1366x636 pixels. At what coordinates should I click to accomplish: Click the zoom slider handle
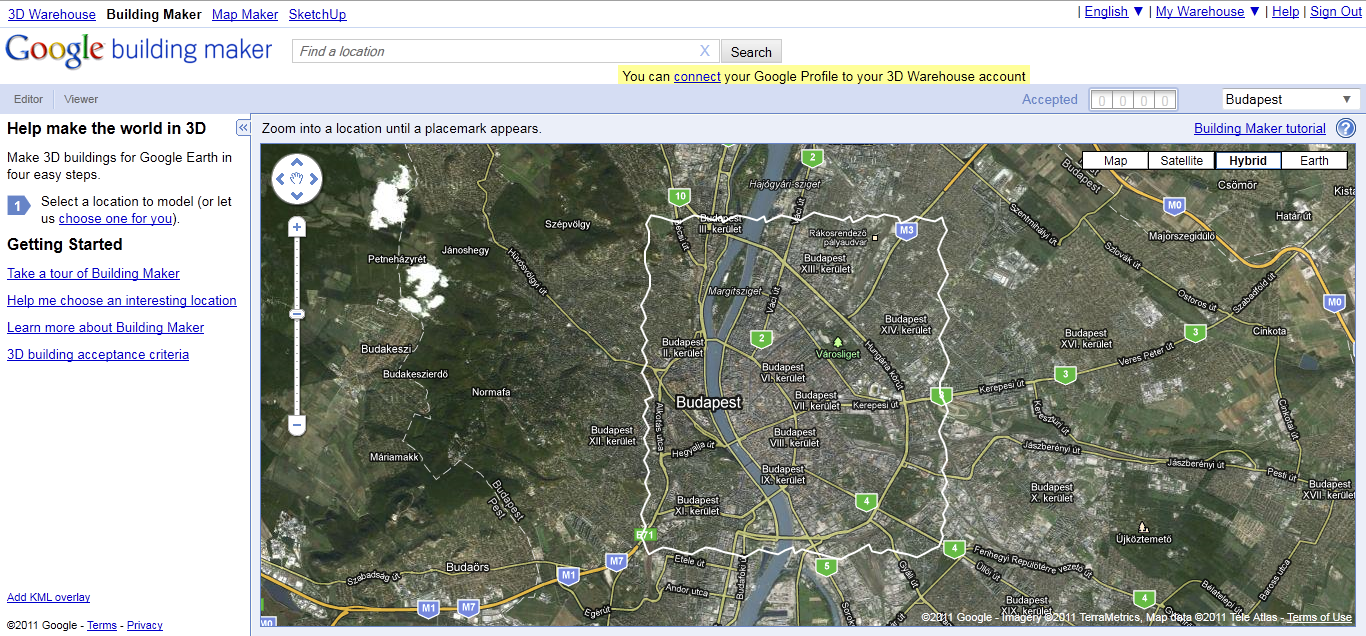(x=297, y=314)
